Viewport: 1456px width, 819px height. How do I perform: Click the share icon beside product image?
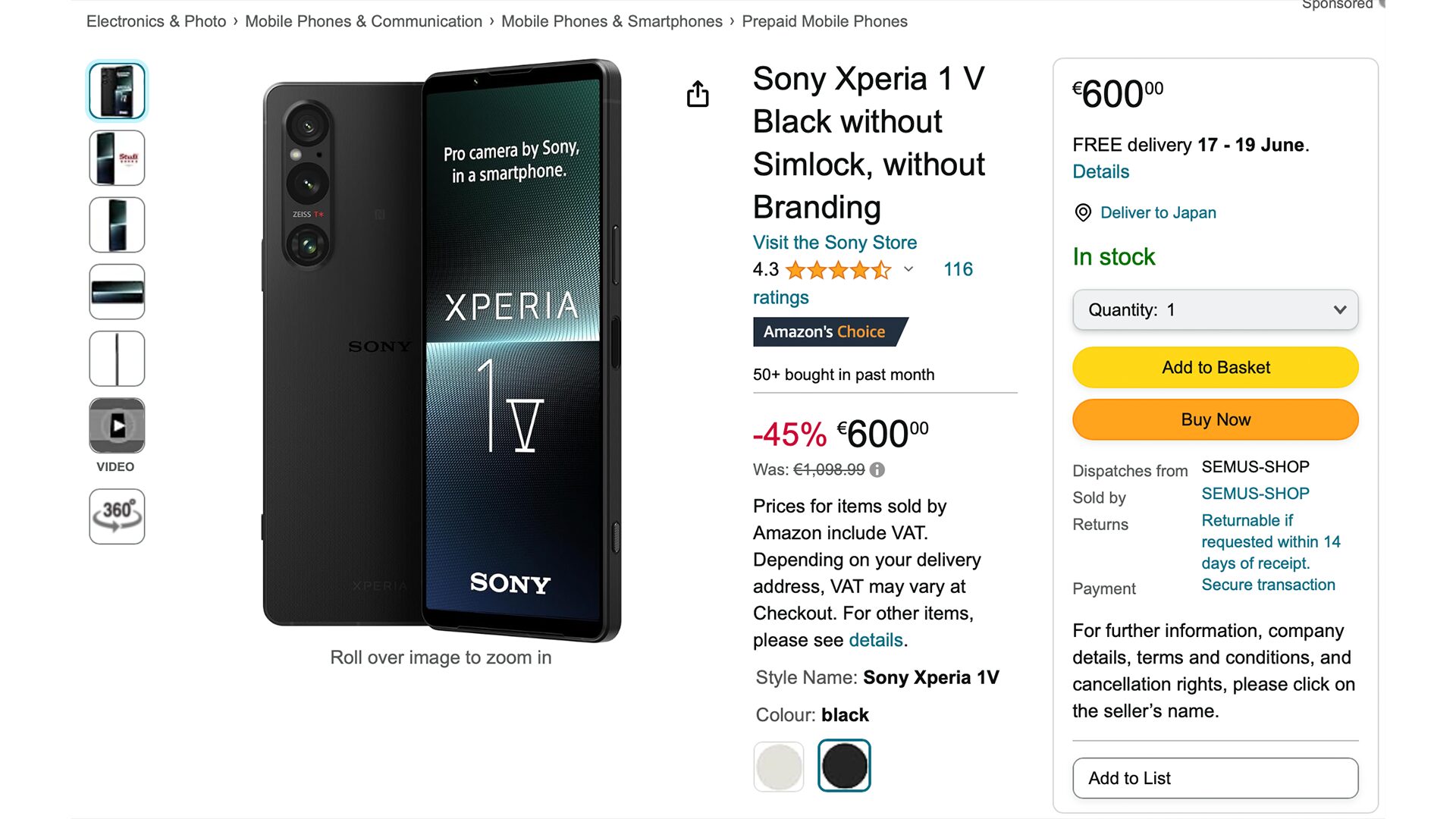pyautogui.click(x=698, y=94)
